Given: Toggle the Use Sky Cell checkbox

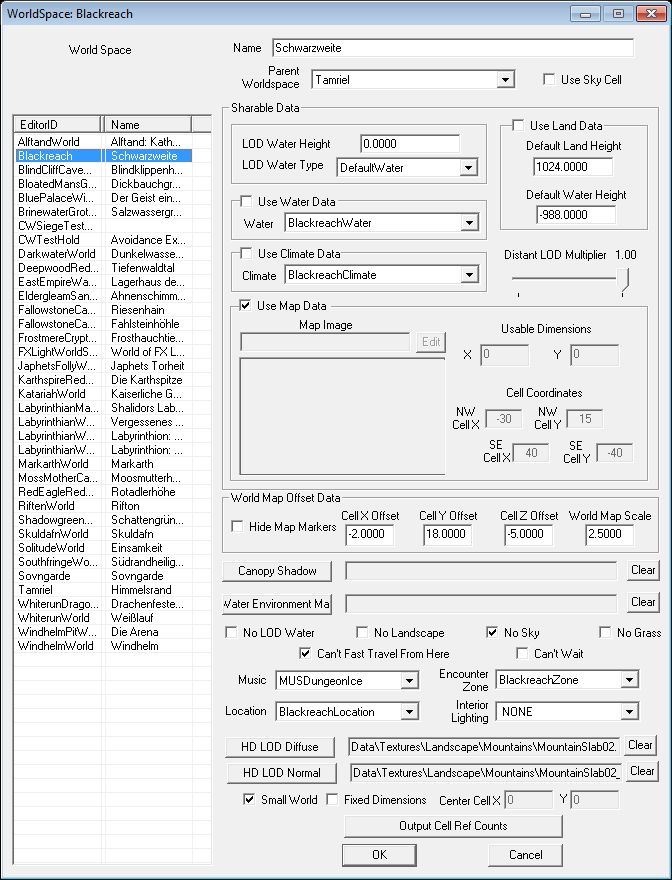Looking at the screenshot, I should pos(548,79).
